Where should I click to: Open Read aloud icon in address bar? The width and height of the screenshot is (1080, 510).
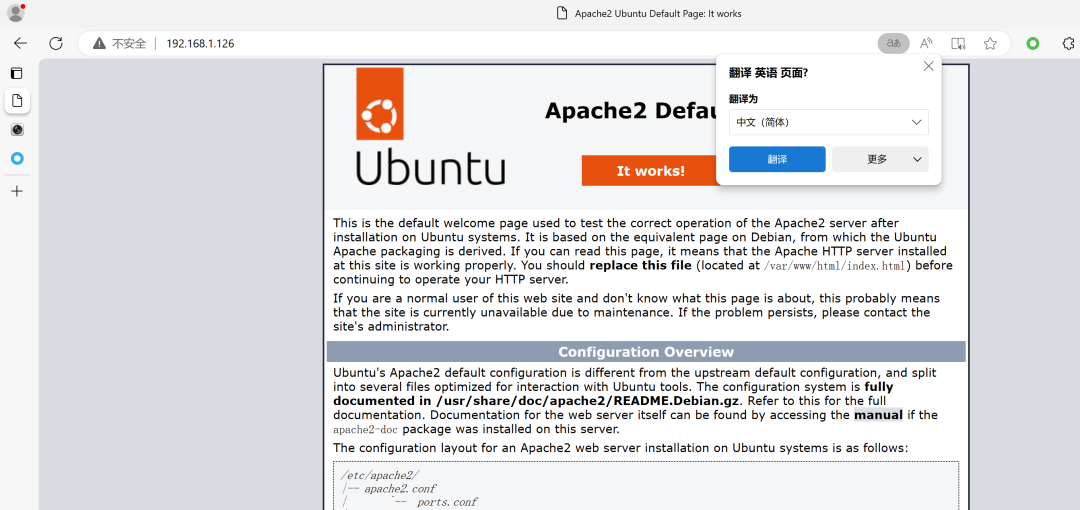point(926,43)
